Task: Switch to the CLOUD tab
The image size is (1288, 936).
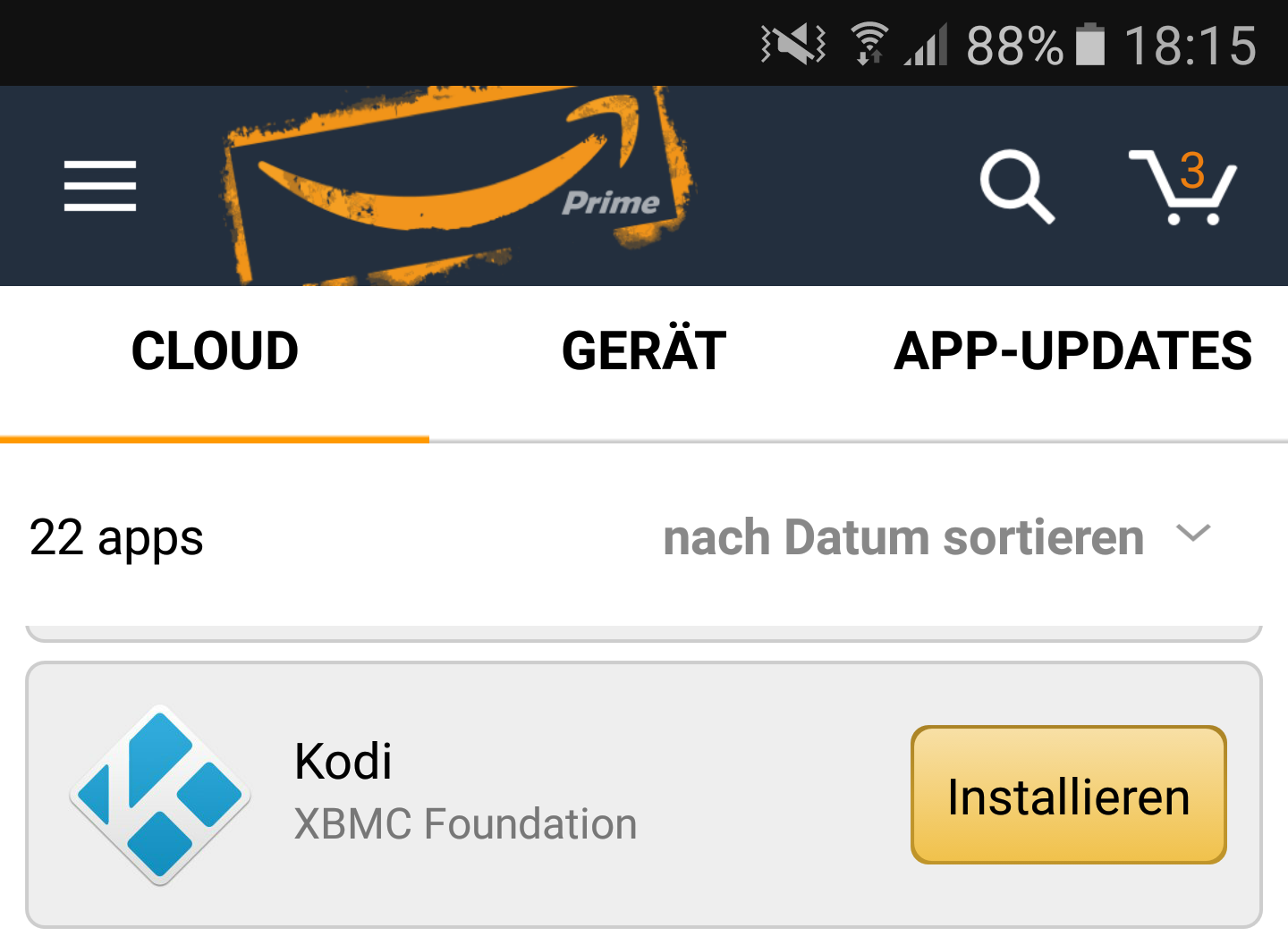Action: click(215, 350)
